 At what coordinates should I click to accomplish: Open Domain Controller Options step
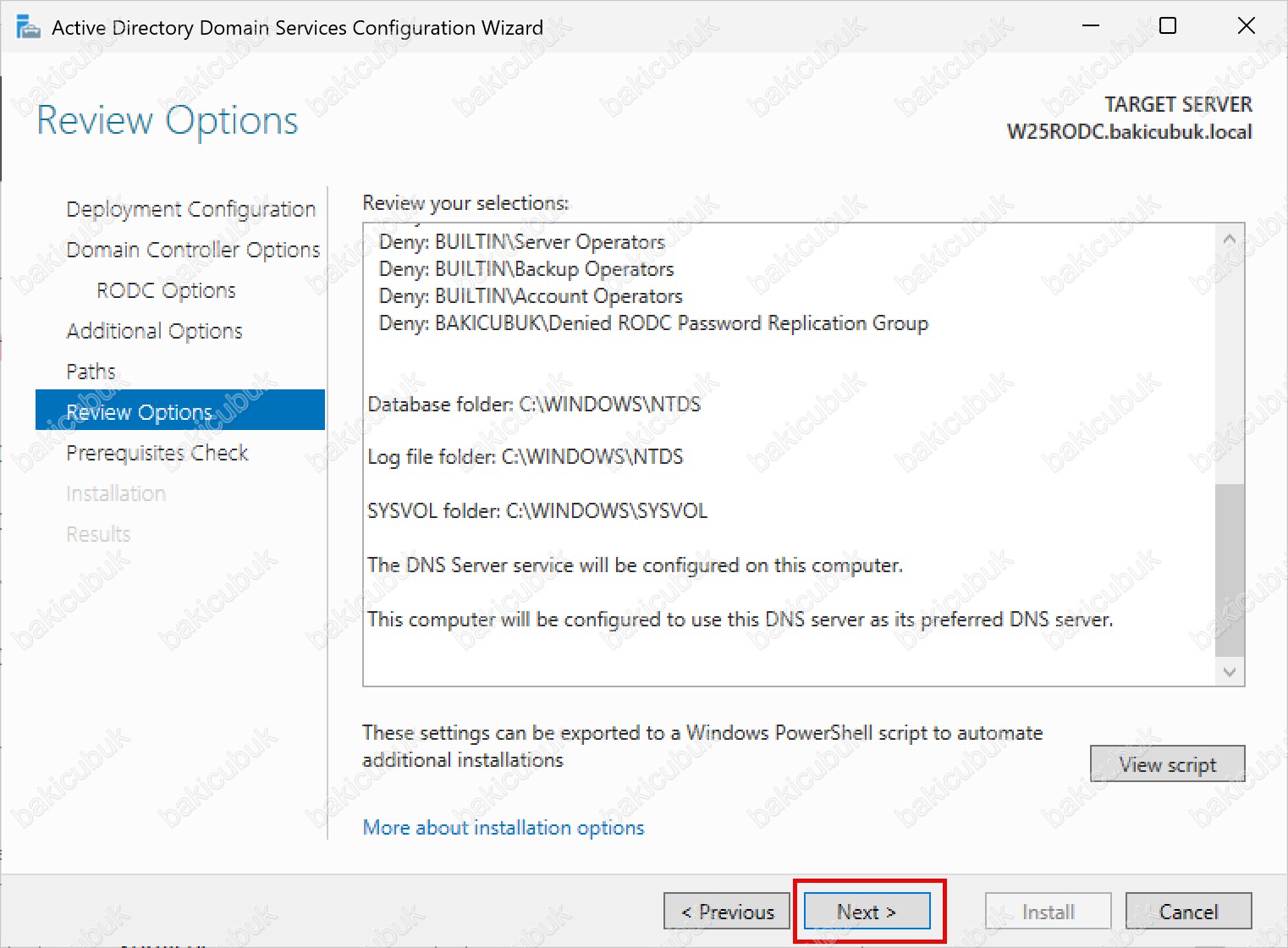(193, 250)
